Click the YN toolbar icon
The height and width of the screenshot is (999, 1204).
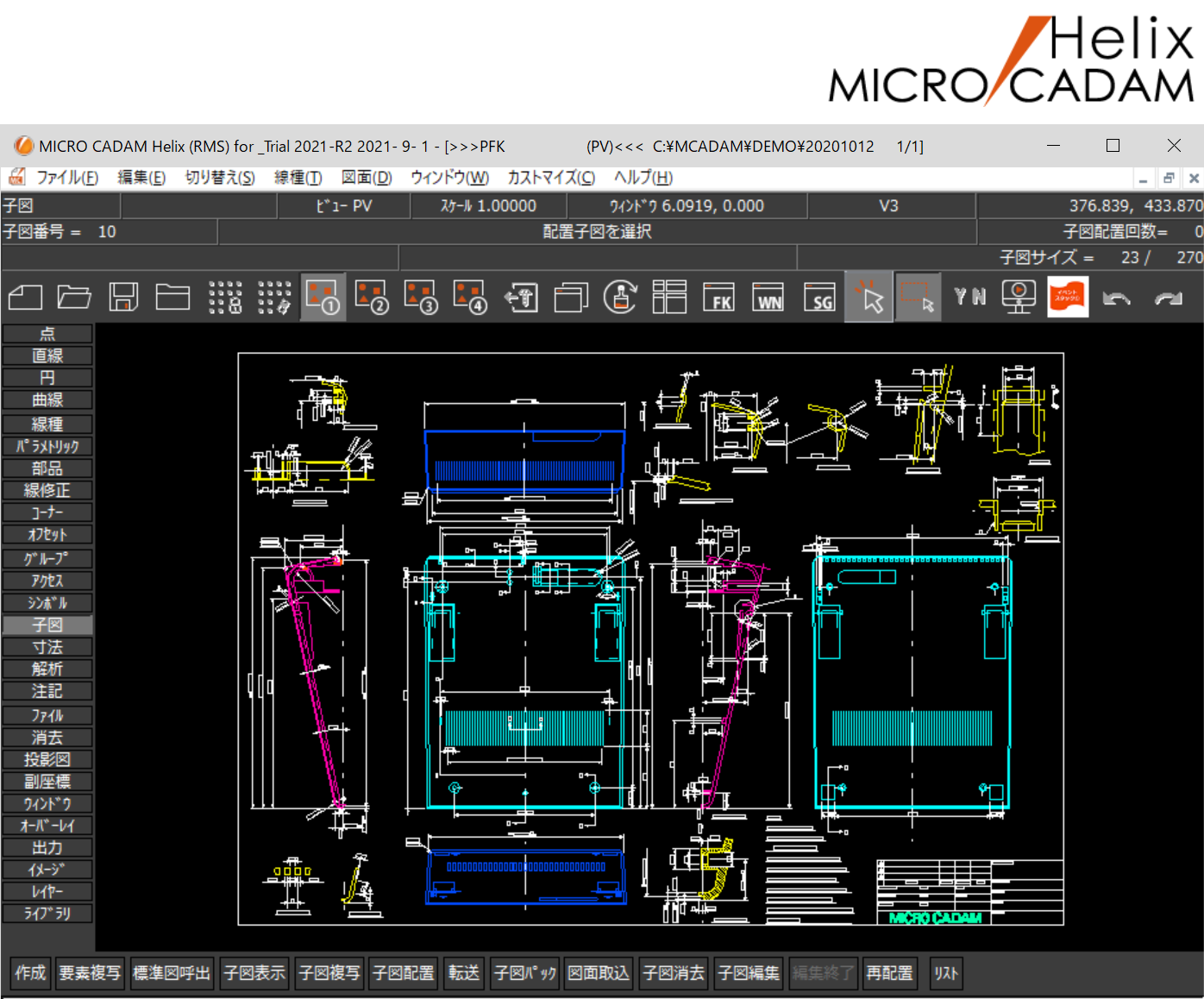pos(969,298)
